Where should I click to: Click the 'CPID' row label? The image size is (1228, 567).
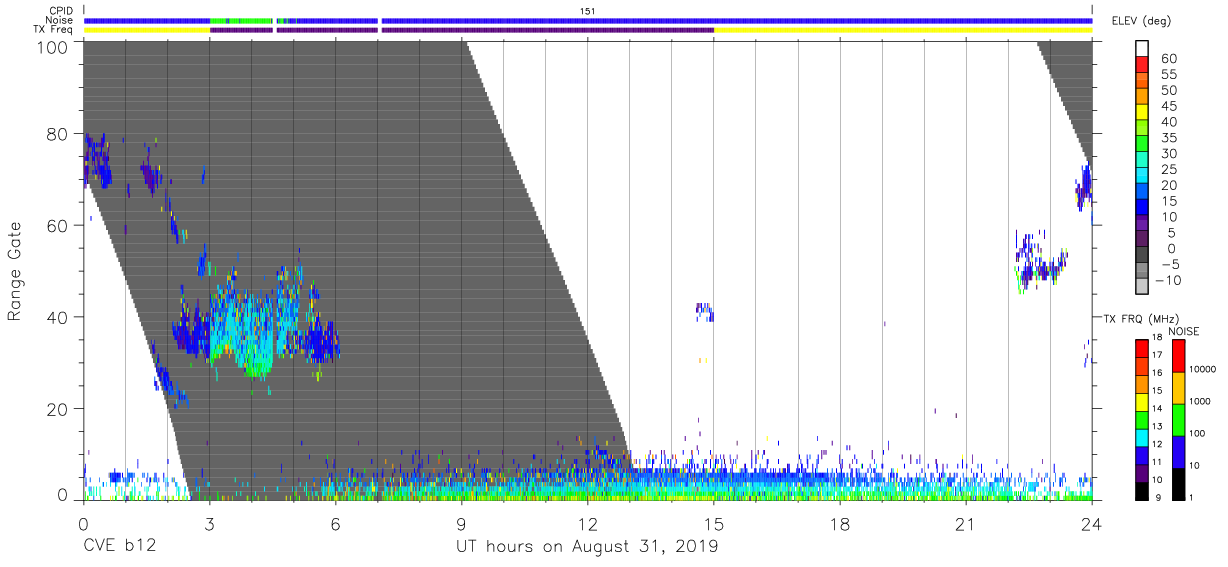(62, 11)
